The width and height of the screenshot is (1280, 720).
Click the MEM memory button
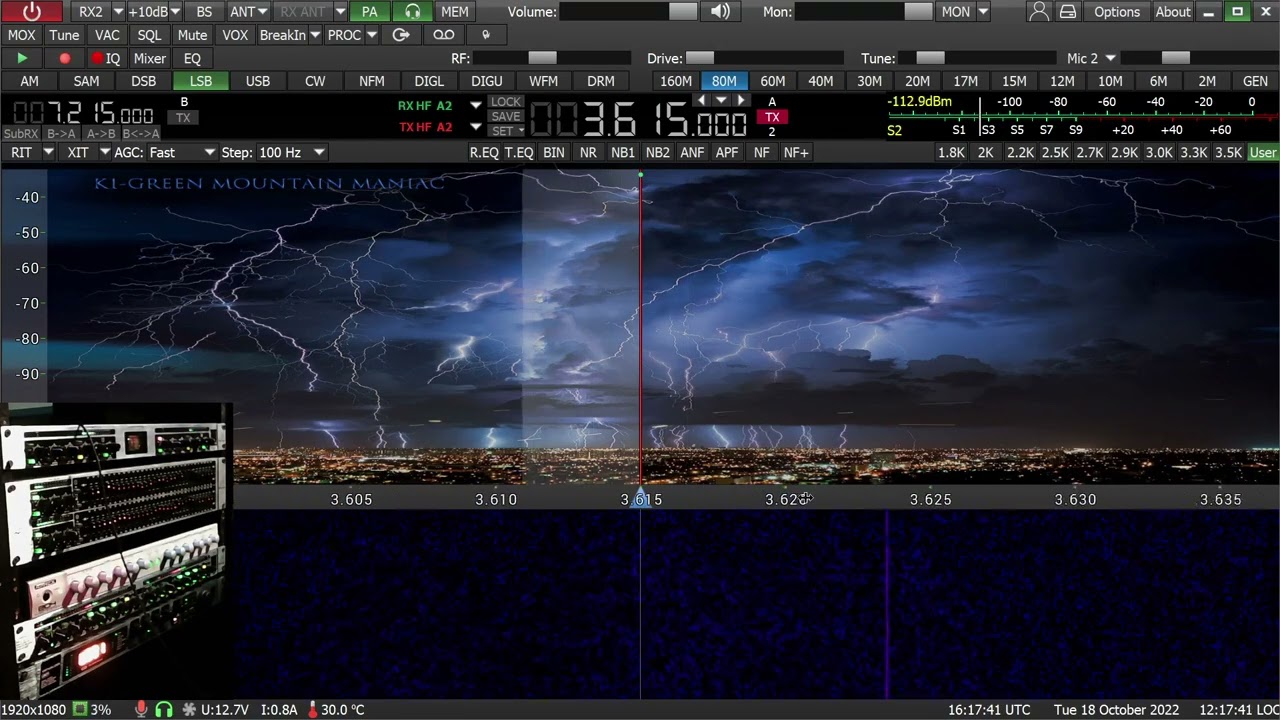pos(454,12)
